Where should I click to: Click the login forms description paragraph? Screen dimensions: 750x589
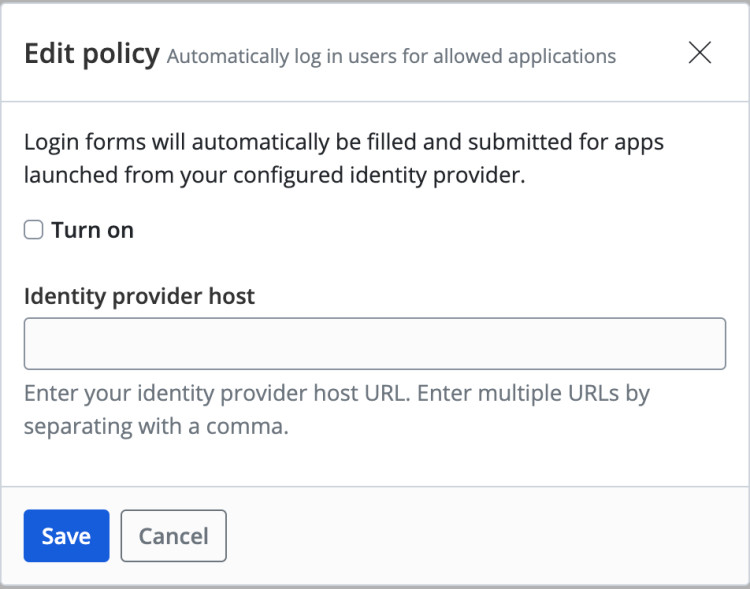(x=344, y=158)
